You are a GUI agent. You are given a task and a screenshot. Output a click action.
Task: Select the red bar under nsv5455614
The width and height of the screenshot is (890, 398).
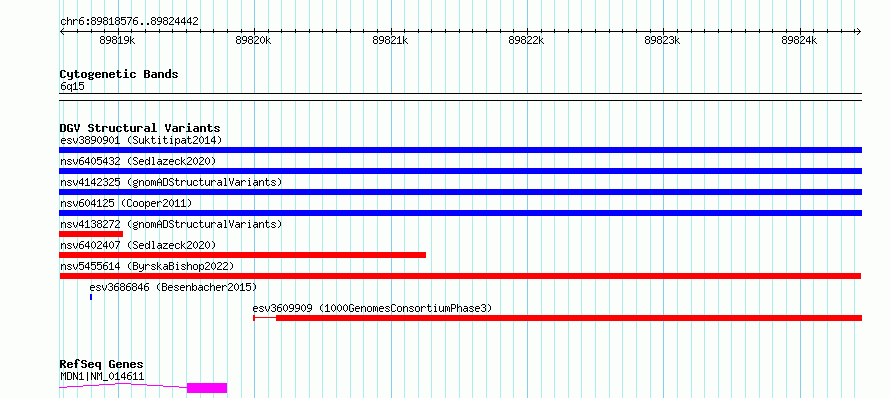(x=460, y=276)
